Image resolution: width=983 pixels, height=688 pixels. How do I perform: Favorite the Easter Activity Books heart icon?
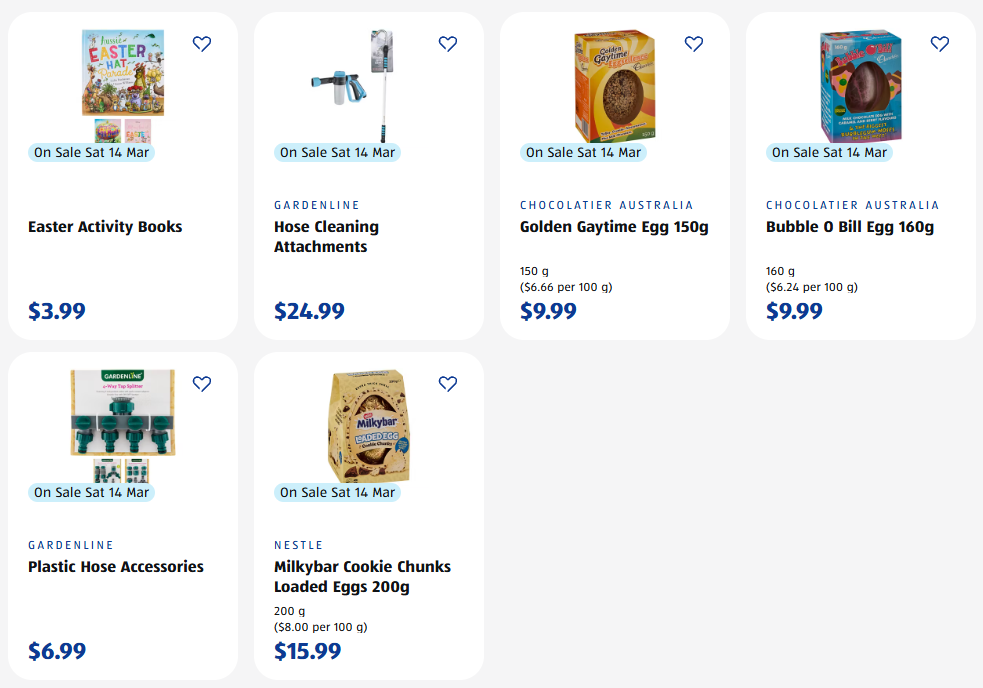[202, 44]
